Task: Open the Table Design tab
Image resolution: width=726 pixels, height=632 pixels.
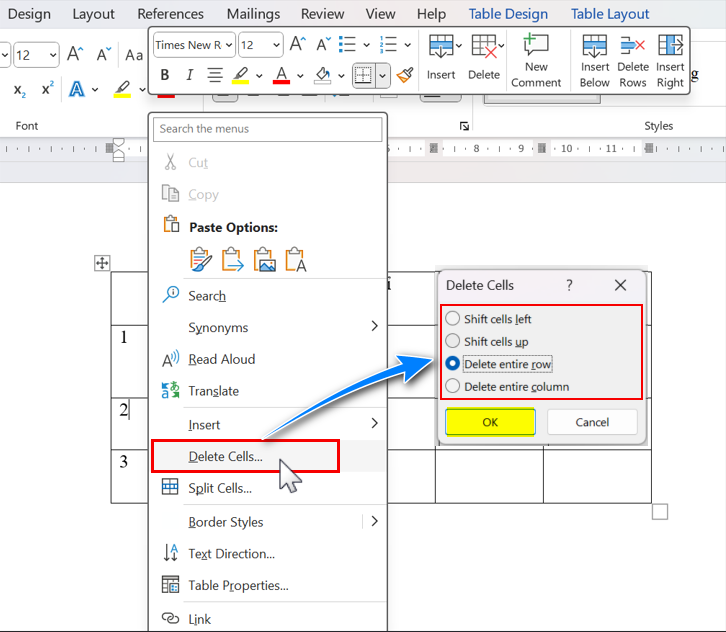Action: click(x=508, y=14)
